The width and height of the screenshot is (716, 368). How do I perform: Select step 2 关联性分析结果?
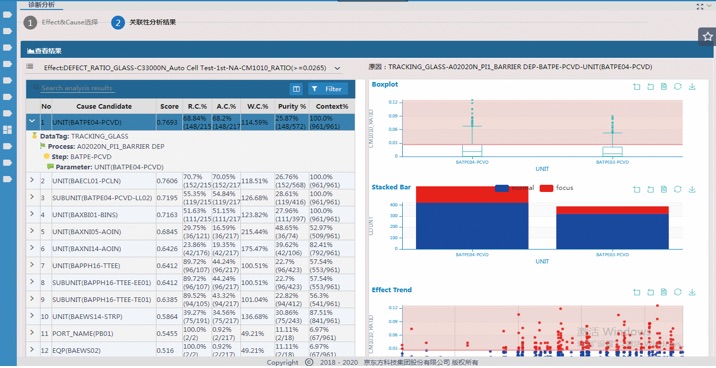click(x=144, y=22)
